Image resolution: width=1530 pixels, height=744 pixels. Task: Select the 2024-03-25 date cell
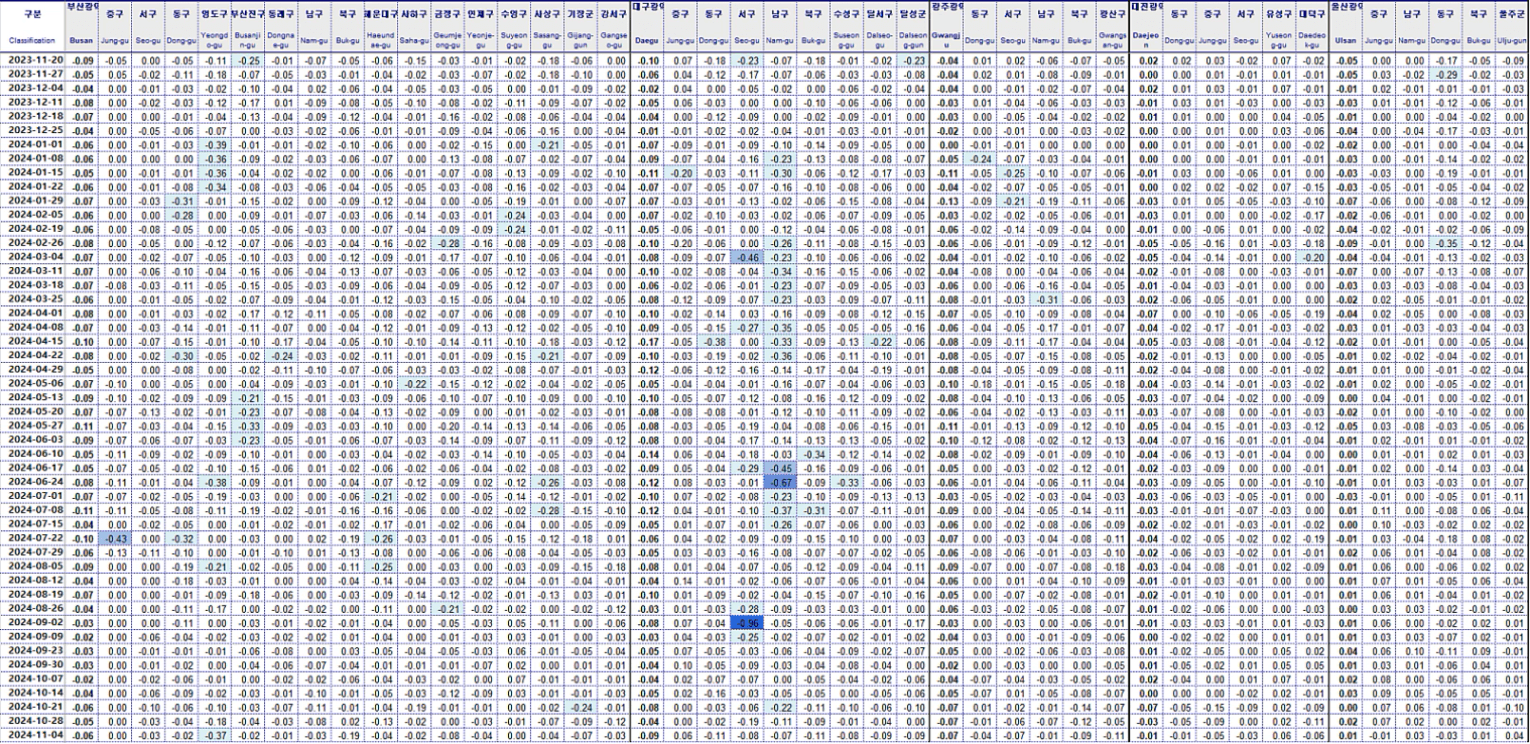click(32, 299)
